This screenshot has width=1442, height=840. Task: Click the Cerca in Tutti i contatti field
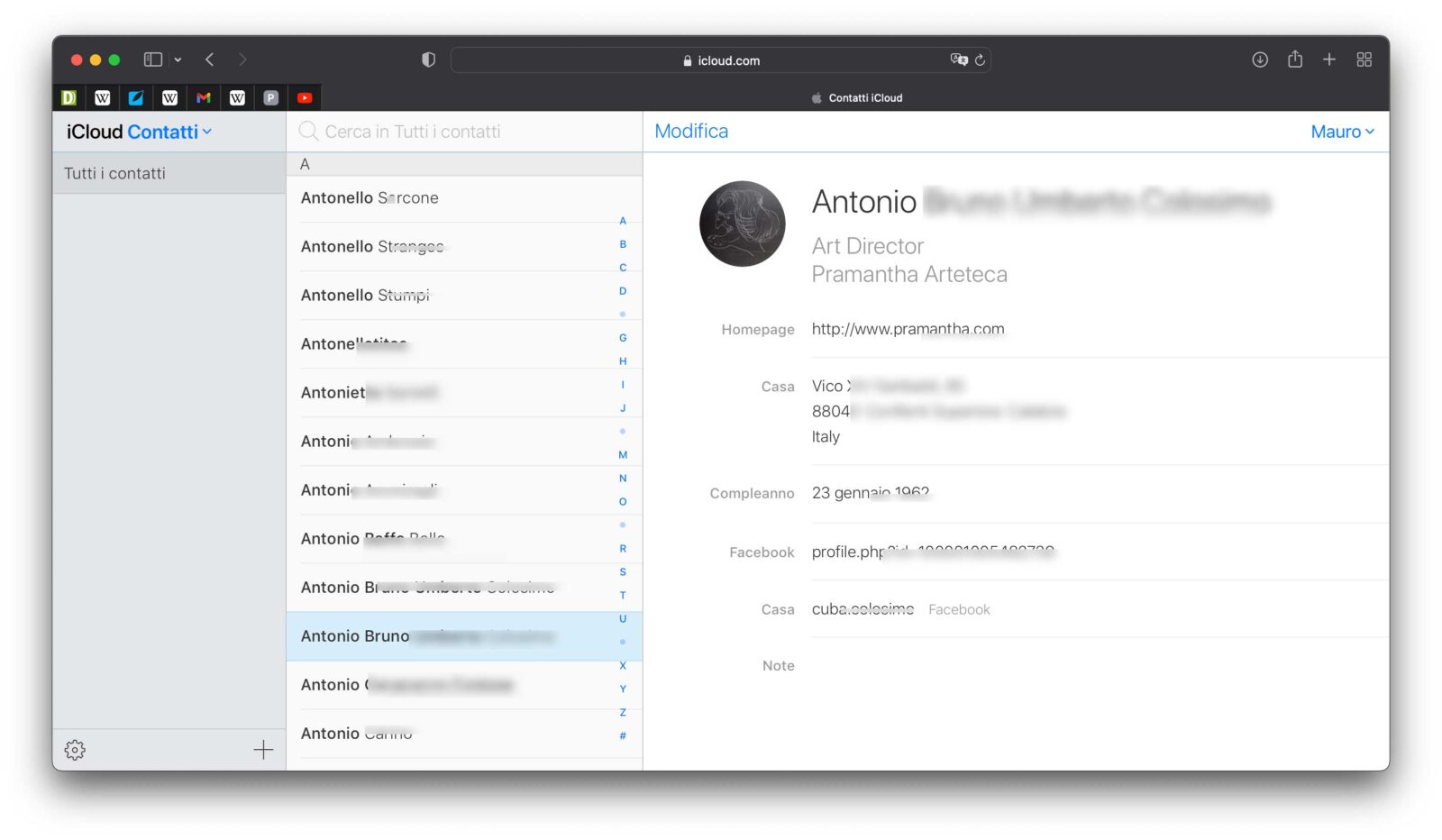coord(464,132)
